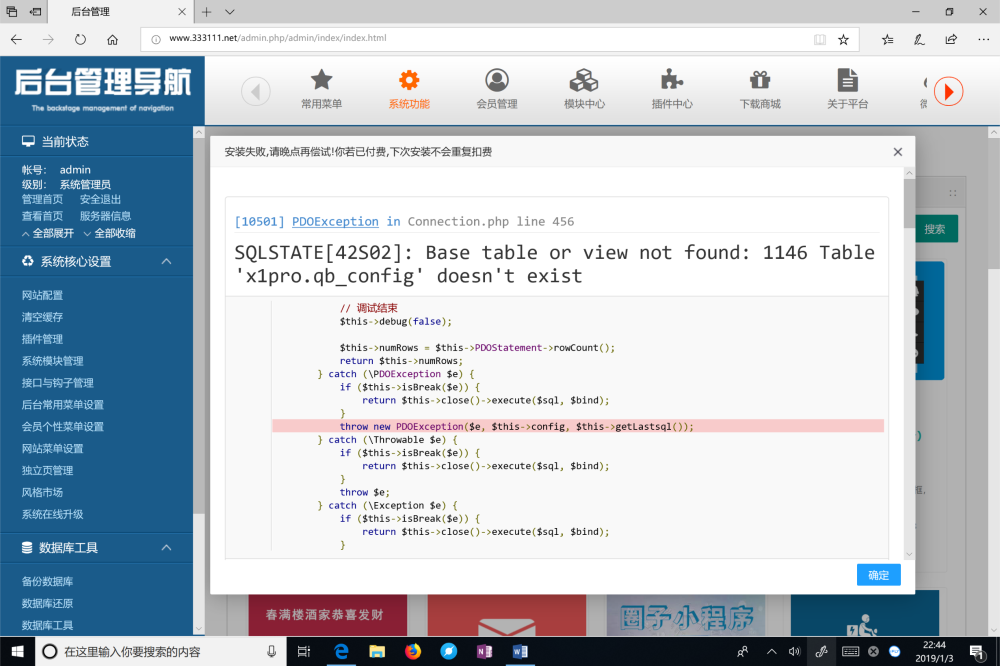The image size is (1000, 666).
Task: Expand all menus with 全部展开
Action: (x=48, y=233)
